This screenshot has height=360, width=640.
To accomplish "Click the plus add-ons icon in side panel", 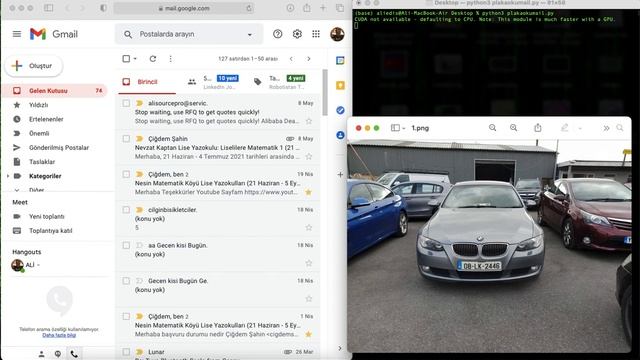I will [340, 175].
